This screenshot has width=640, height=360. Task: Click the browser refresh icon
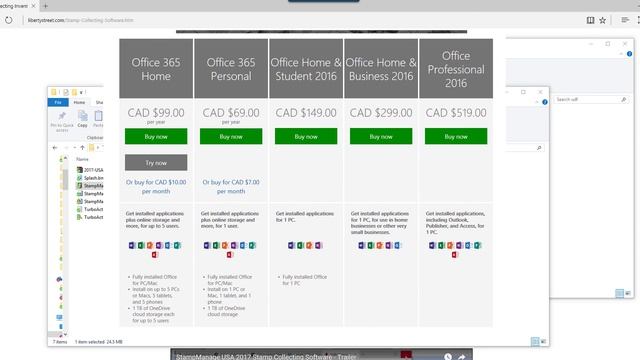[9, 20]
